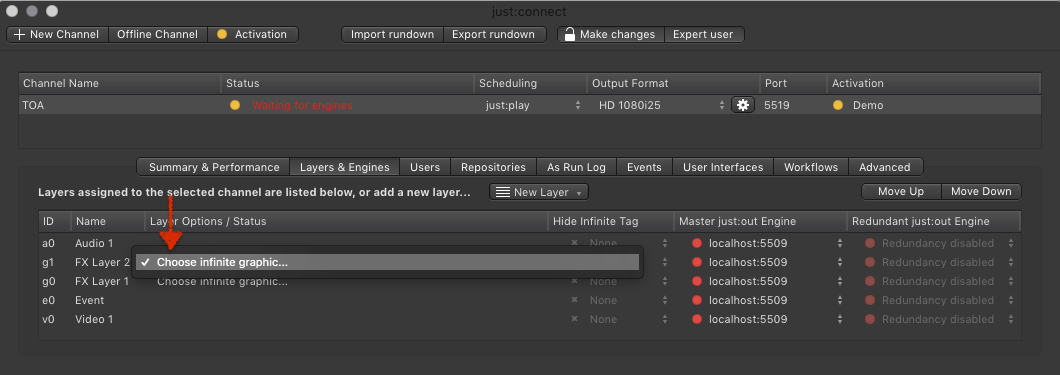Click the Waiting for engines status
Viewport: 1060px width, 375px height.
click(x=302, y=105)
